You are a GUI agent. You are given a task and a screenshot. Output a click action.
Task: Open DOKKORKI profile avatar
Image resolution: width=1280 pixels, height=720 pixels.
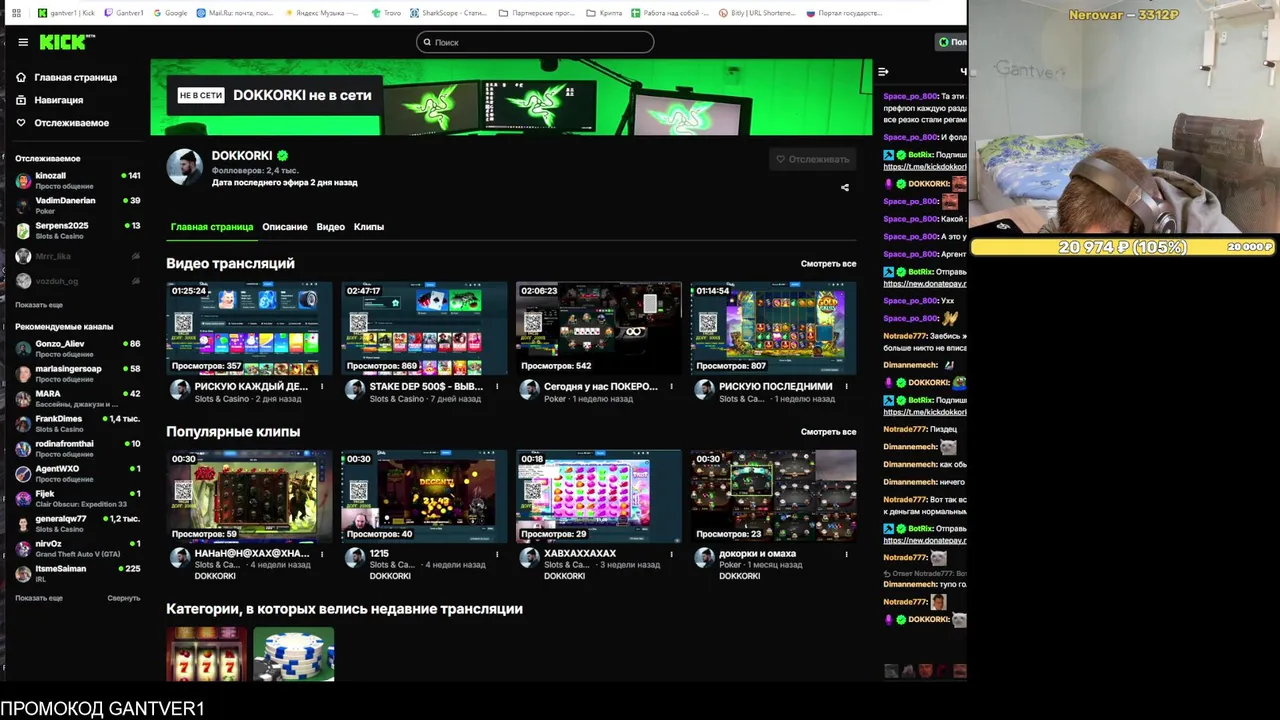[184, 167]
